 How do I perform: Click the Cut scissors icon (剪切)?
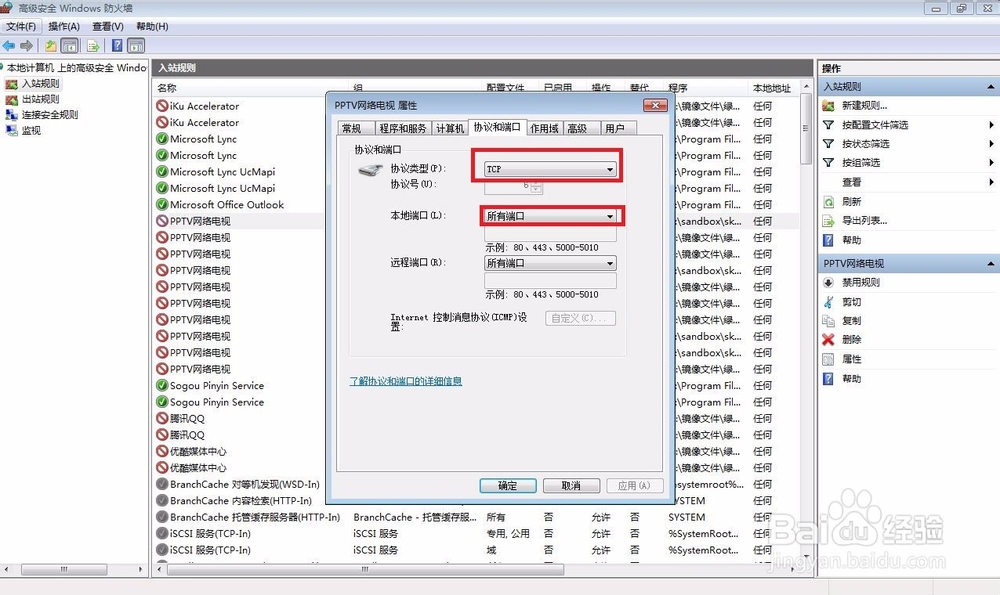pos(828,302)
